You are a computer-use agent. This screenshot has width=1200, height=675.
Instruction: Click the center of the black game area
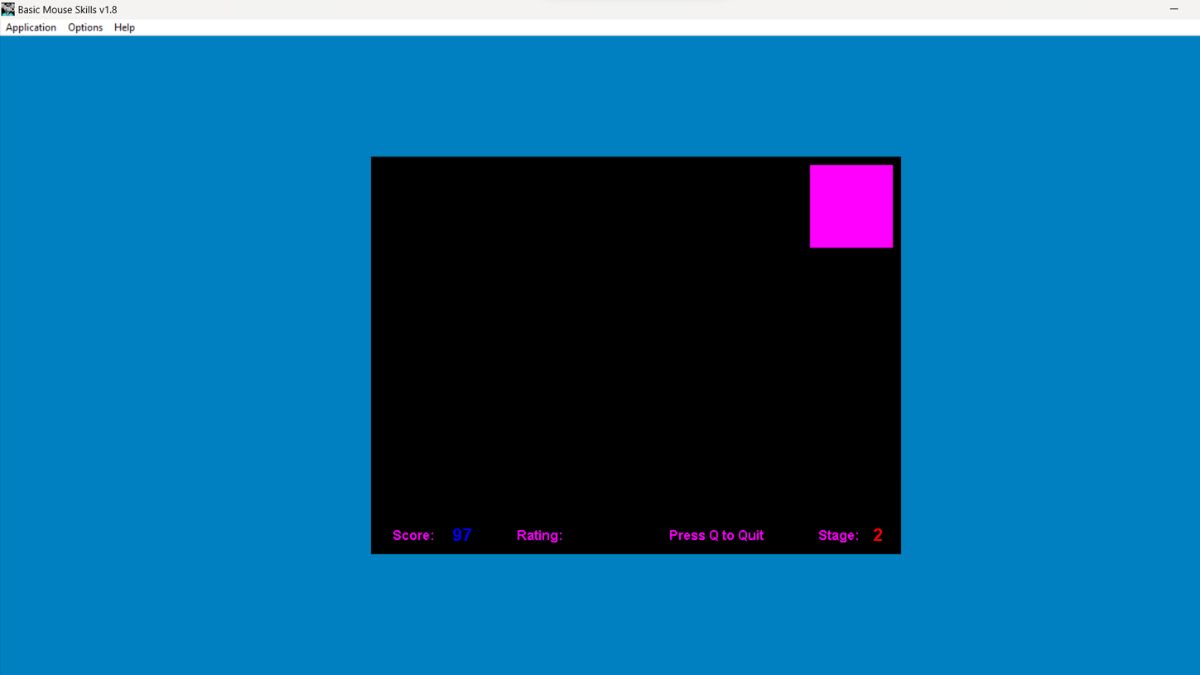(635, 355)
